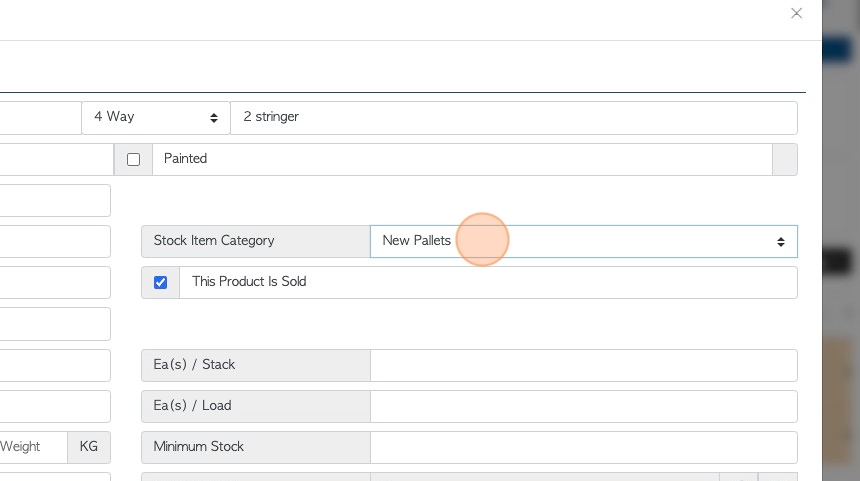Click the empty field beside Stock Item Category
This screenshot has width=860, height=481.
pos(55,241)
